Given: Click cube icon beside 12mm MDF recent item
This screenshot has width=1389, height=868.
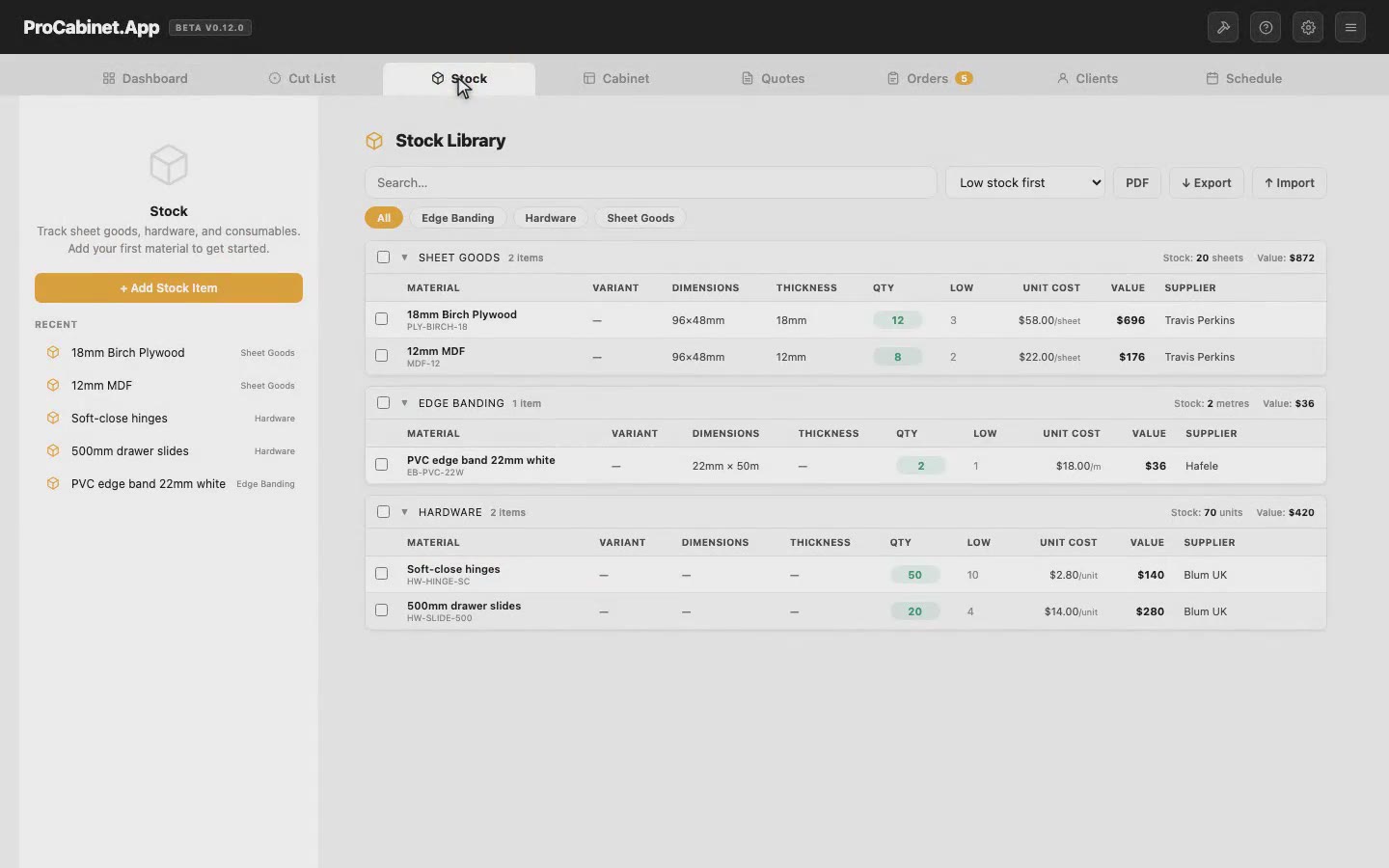Looking at the screenshot, I should pyautogui.click(x=53, y=385).
